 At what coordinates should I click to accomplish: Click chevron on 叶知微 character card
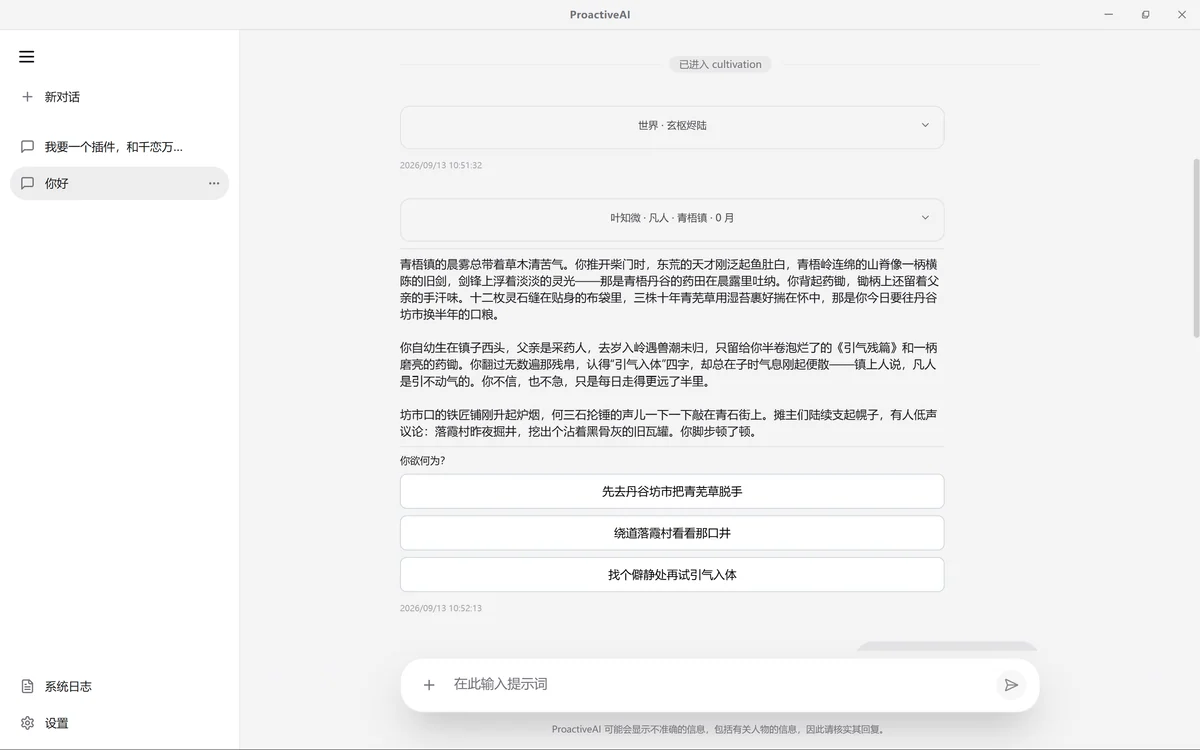coord(925,218)
